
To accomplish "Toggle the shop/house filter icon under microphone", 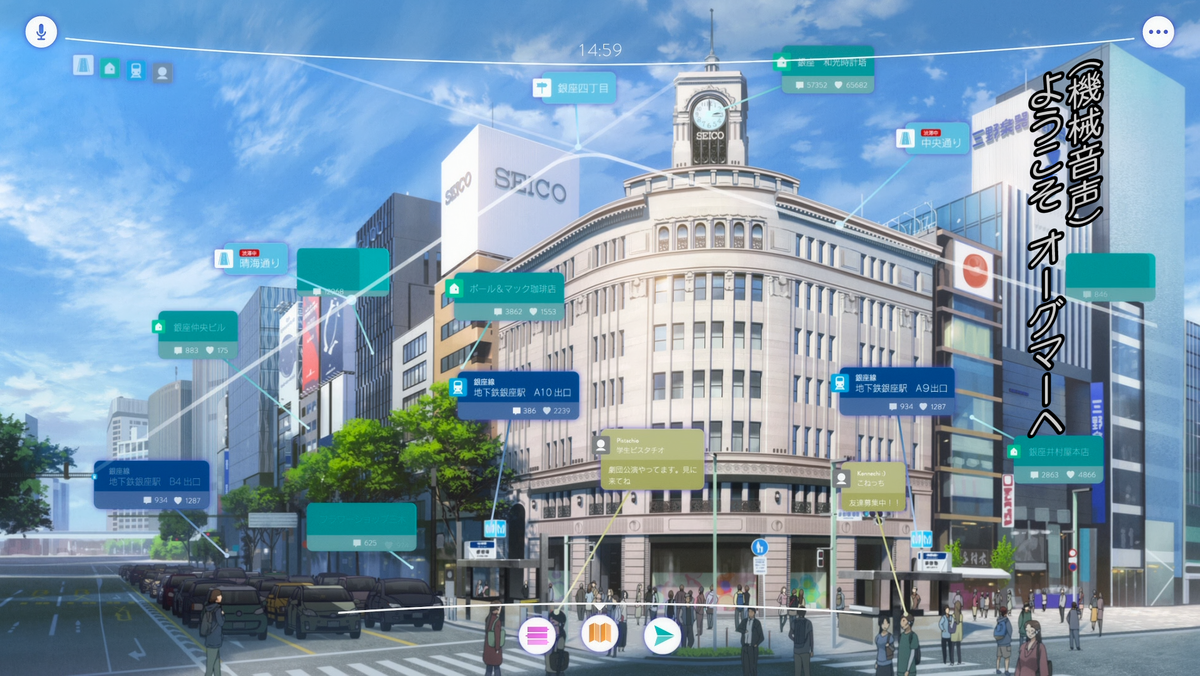I will pyautogui.click(x=109, y=68).
